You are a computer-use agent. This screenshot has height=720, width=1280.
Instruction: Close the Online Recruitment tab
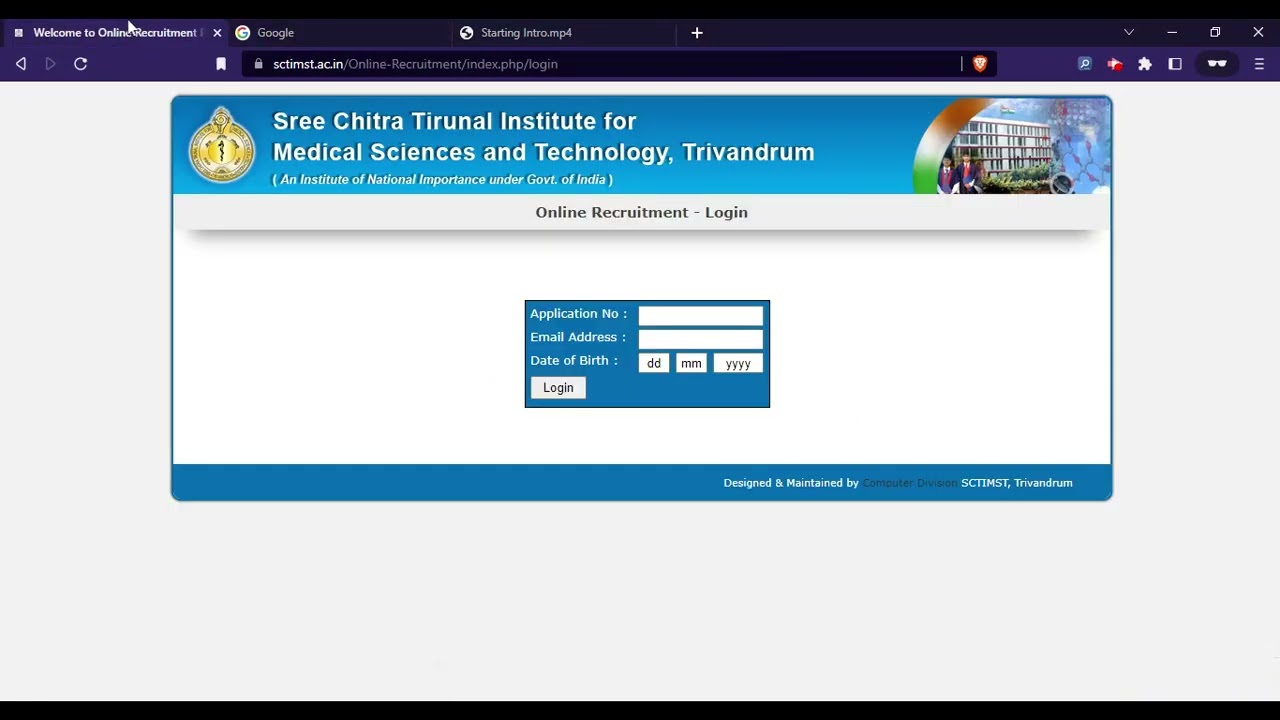point(217,33)
